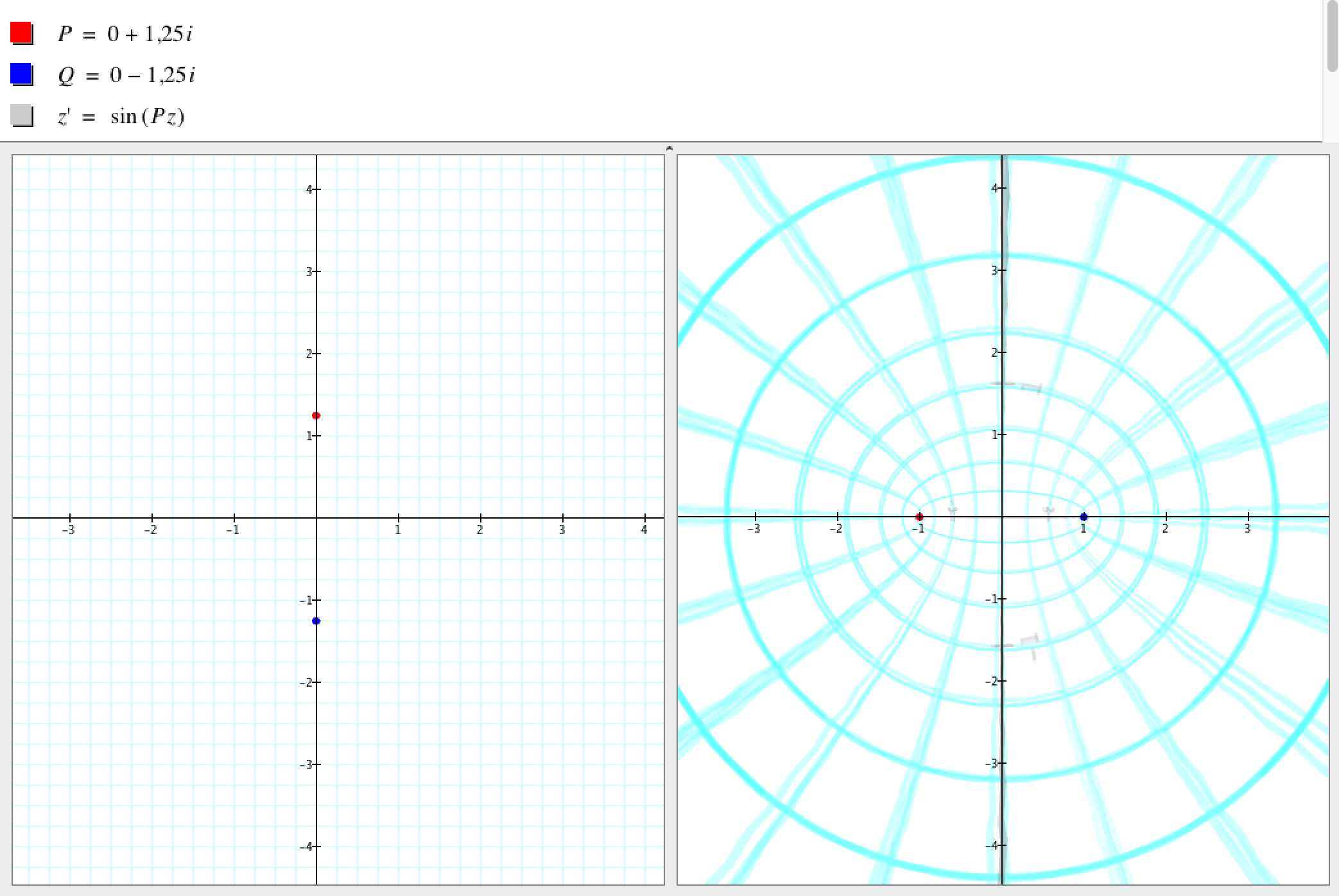This screenshot has width=1339, height=896.
Task: Click the origin of the left coordinate plane
Action: 316,517
